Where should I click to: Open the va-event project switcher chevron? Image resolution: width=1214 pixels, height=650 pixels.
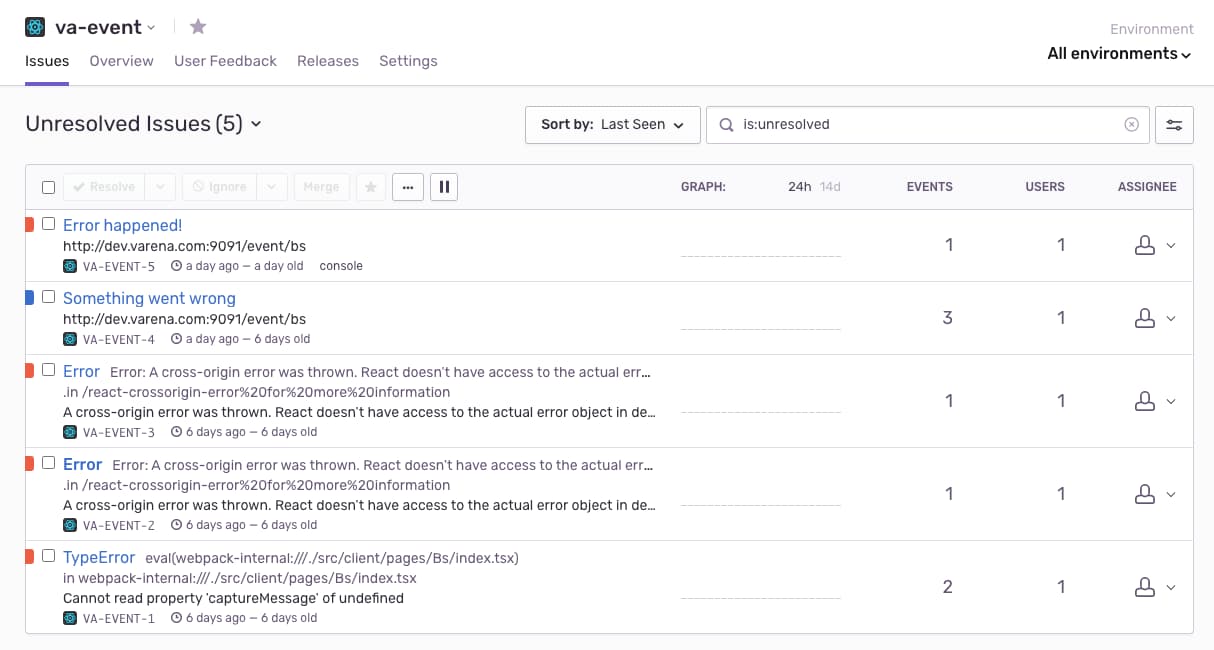coord(151,28)
